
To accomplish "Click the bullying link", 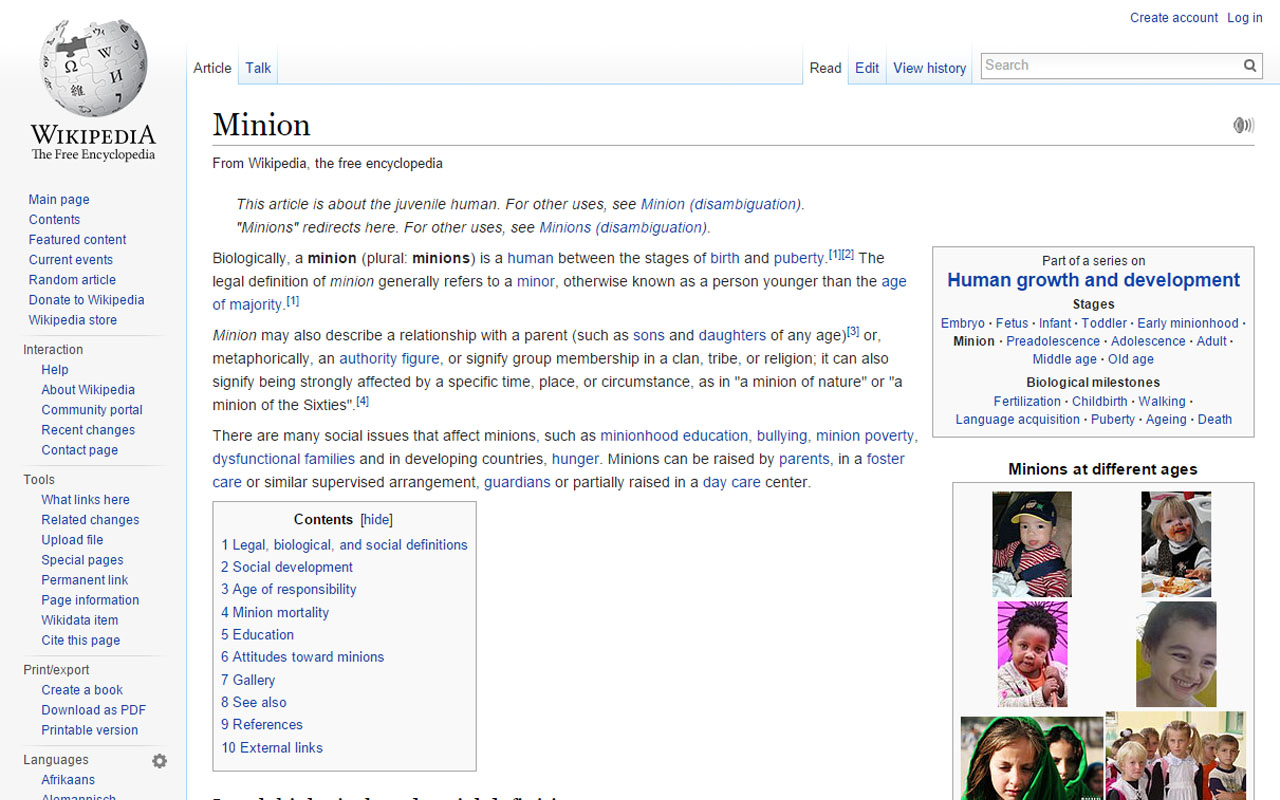I will click(782, 436).
